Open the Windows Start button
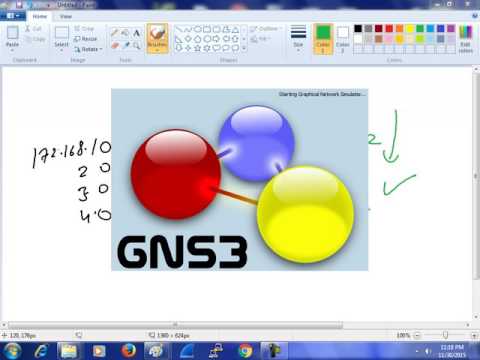480x360 pixels. (x=11, y=351)
